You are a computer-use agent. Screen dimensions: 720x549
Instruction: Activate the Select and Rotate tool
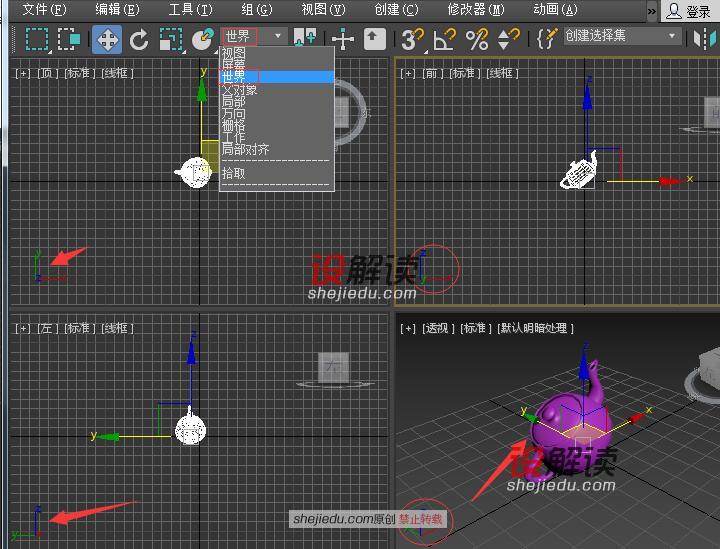click(x=139, y=39)
